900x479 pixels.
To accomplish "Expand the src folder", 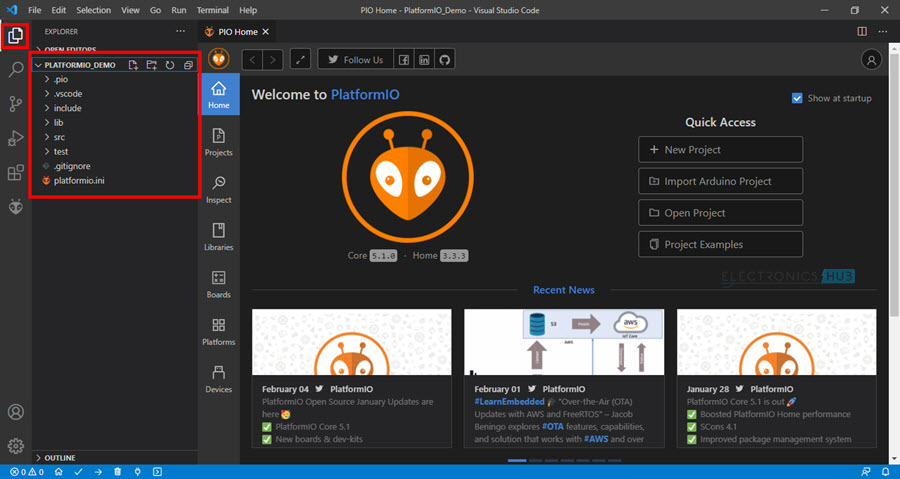I will pos(60,137).
